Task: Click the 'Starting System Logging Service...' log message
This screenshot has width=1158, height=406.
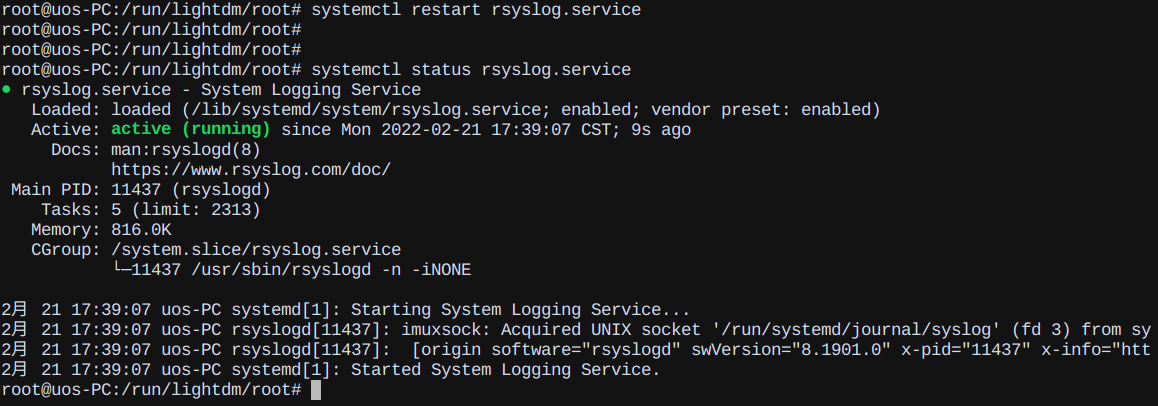Action: click(x=520, y=310)
